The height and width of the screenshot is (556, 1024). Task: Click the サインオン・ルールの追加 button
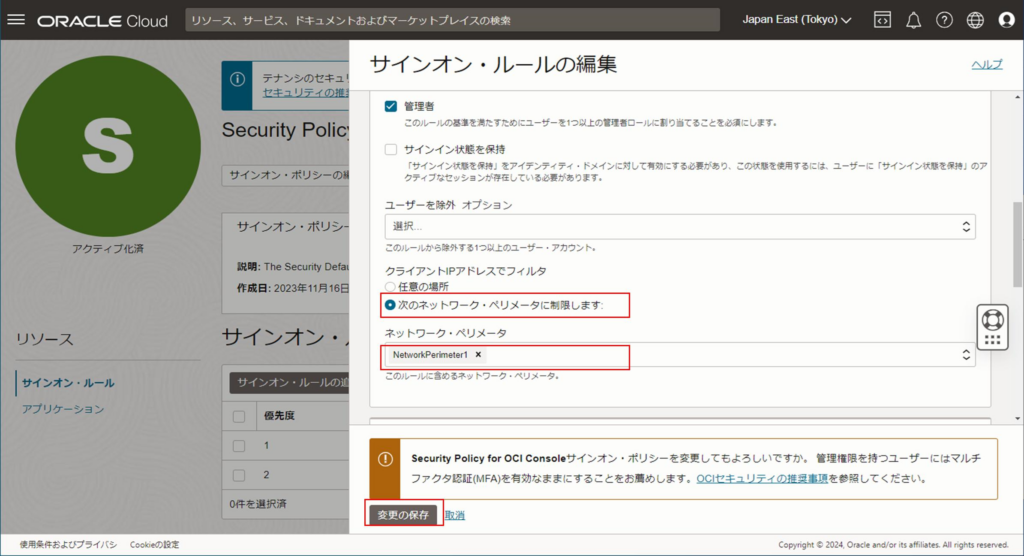click(x=289, y=382)
